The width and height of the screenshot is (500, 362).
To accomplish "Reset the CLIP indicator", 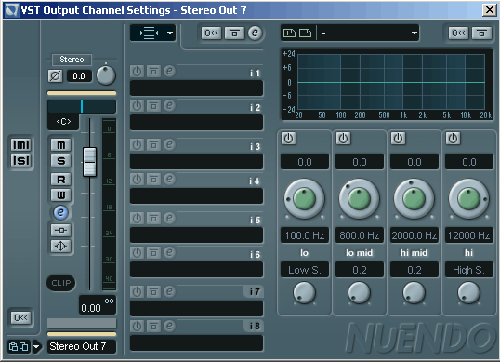I will tap(61, 283).
